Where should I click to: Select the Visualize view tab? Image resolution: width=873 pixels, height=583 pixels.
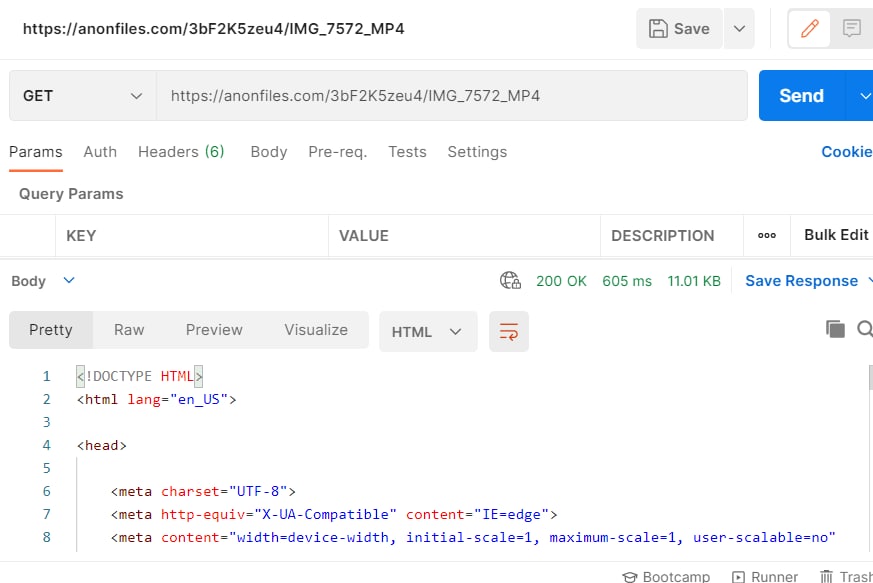316,330
